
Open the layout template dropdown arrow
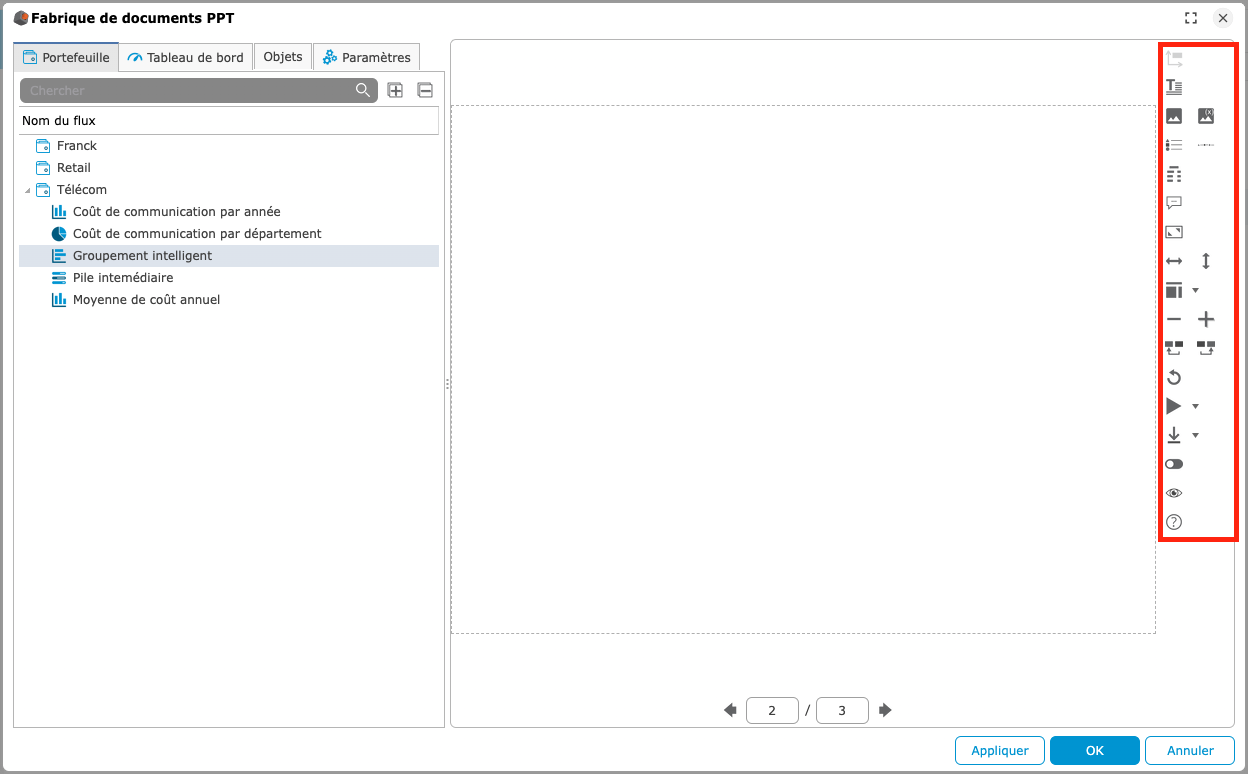(x=1196, y=291)
